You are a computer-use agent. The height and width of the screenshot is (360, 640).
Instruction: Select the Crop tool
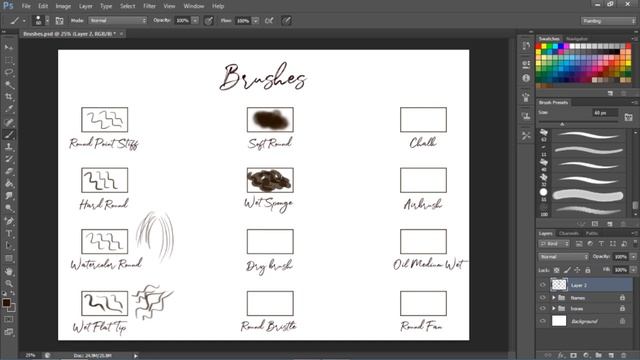coord(9,97)
